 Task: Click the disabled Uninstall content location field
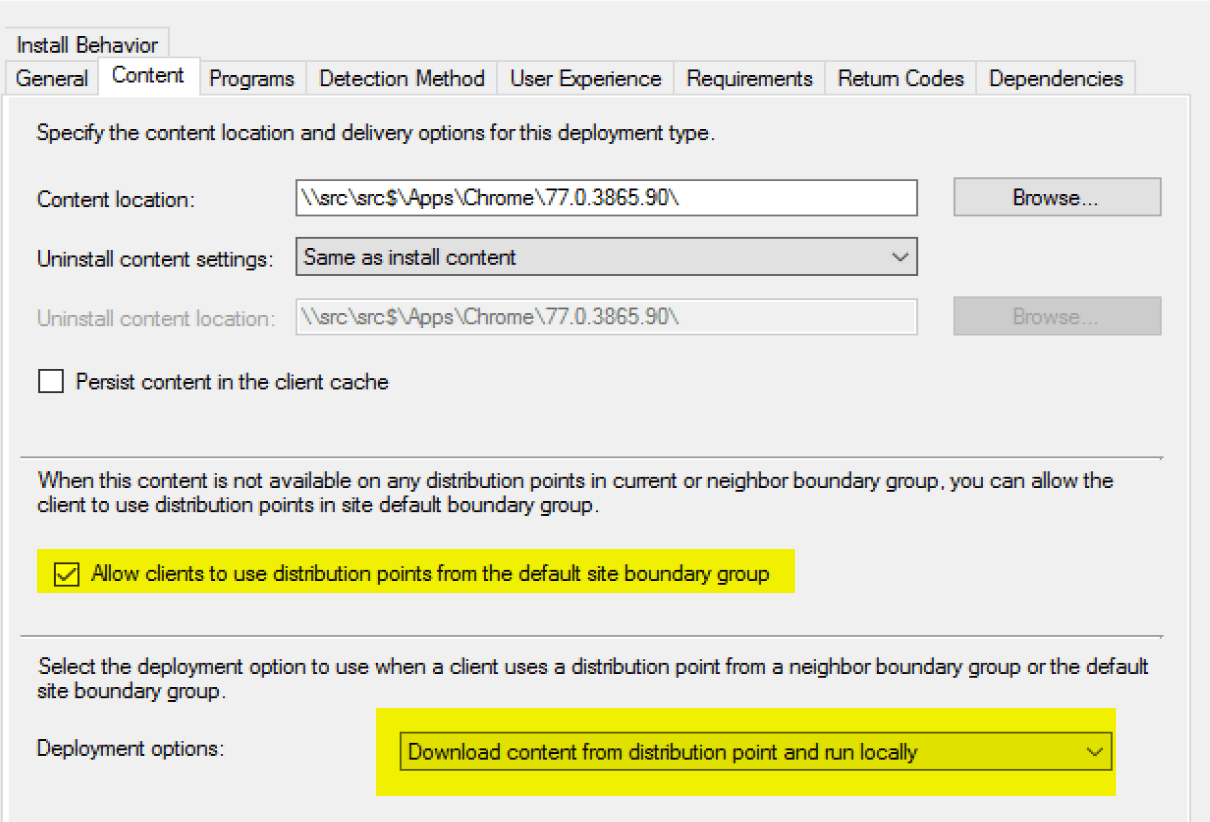coord(606,316)
